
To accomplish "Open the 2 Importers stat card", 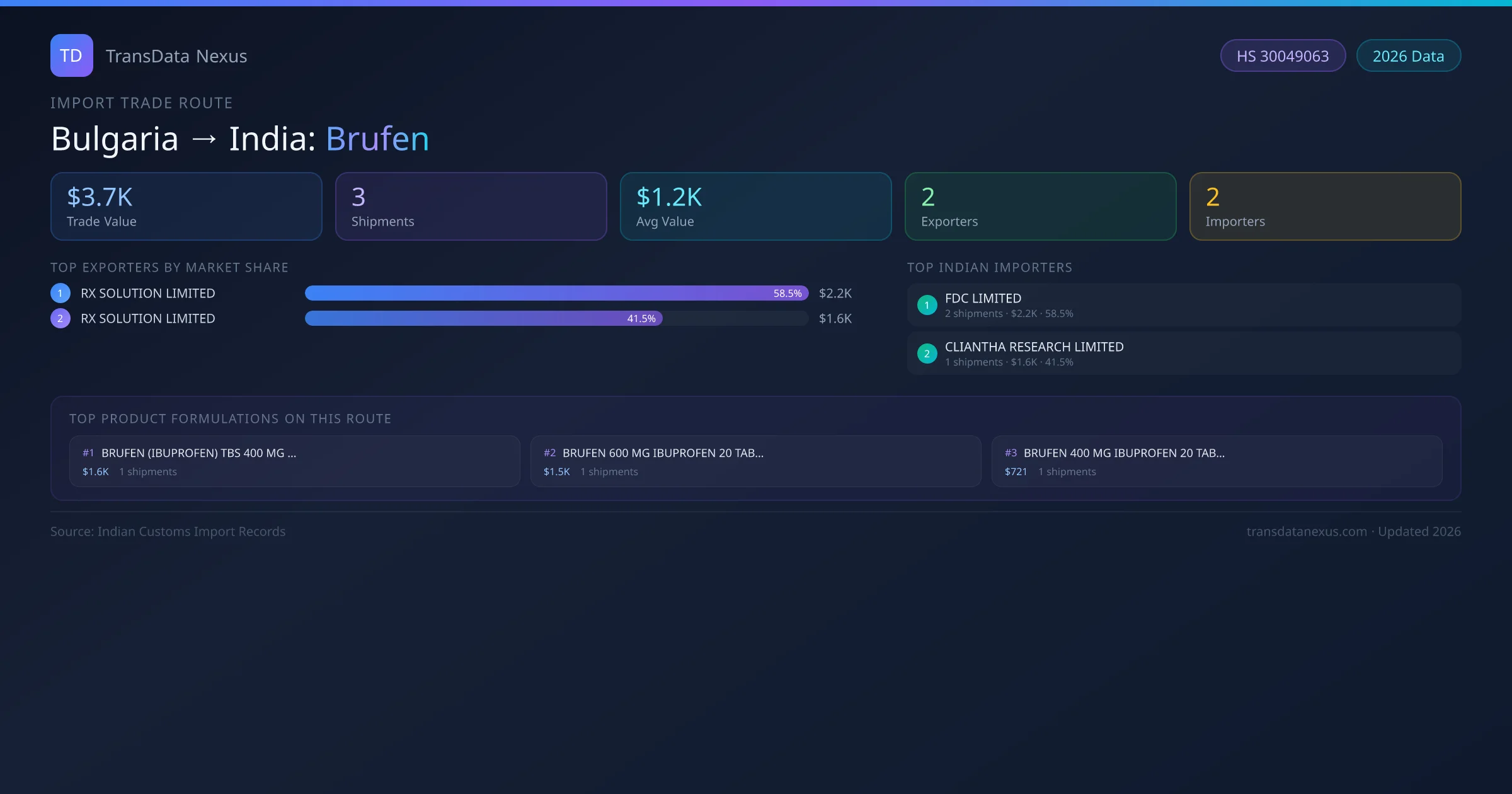I will pyautogui.click(x=1325, y=206).
